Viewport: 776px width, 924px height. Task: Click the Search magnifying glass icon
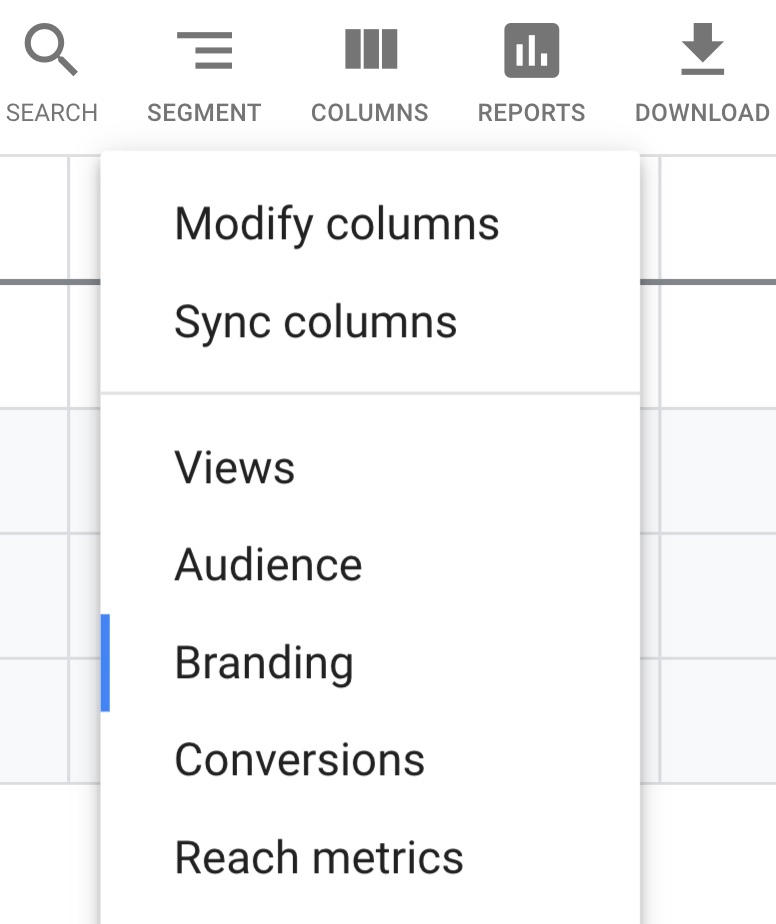pos(51,50)
